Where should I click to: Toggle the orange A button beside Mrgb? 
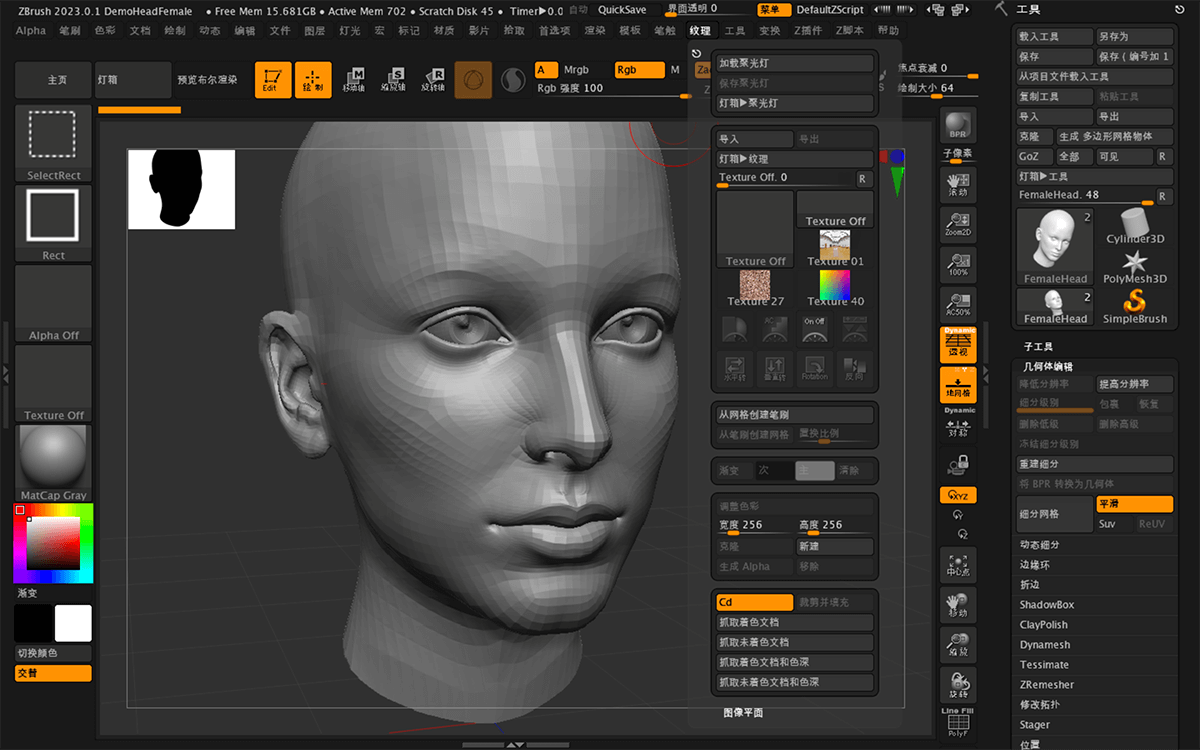(x=546, y=70)
